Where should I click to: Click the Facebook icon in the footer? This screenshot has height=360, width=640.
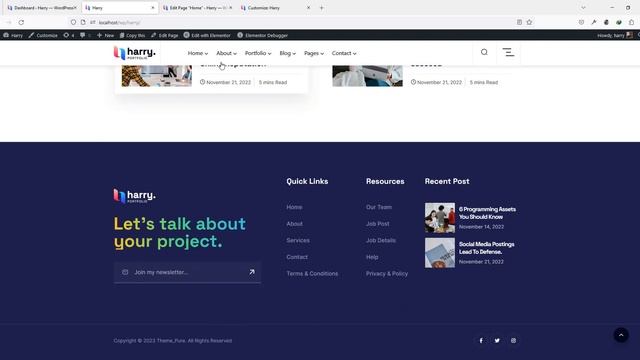pyautogui.click(x=481, y=340)
